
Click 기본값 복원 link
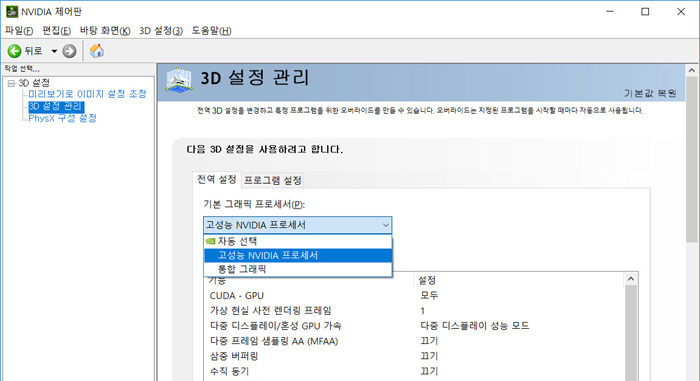pyautogui.click(x=650, y=93)
